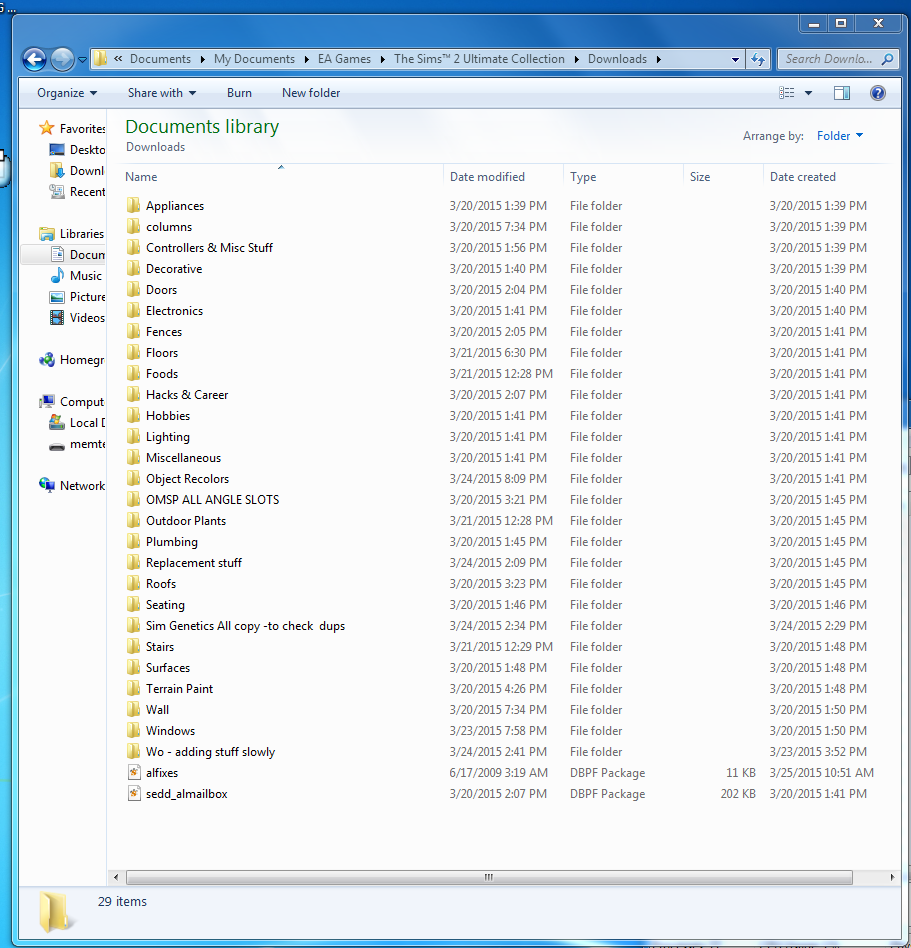
Task: Sort by the Date modified column header
Action: pos(488,177)
